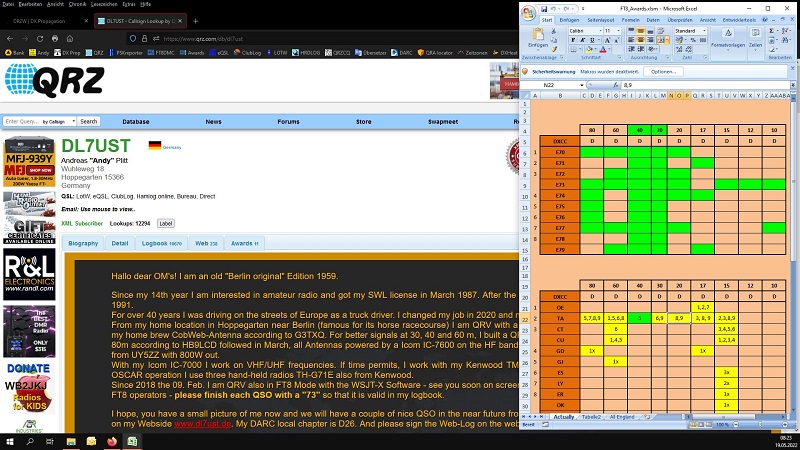Click the Increase Font Size icon in Excel
The height and width of the screenshot is (450, 800).
[x=607, y=40]
